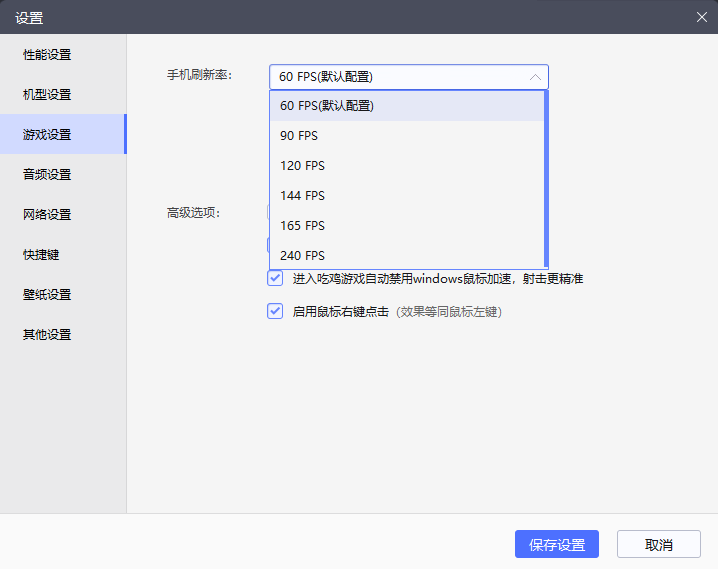
Task: Click the dropdown chevron arrow icon
Action: click(535, 77)
